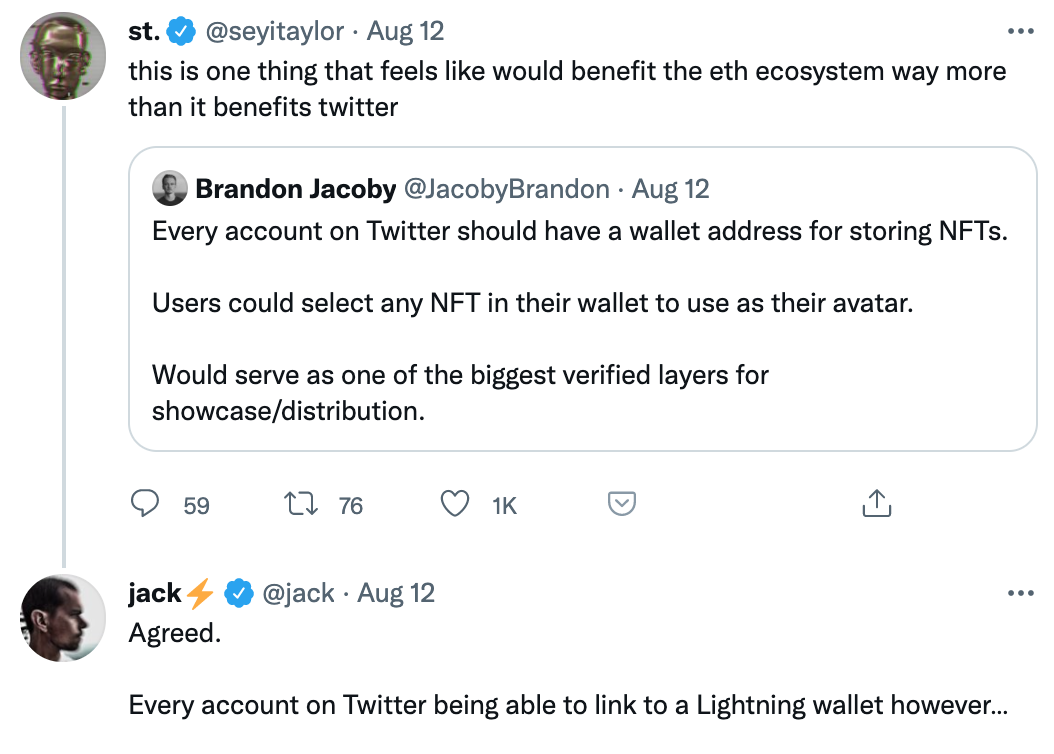Open more options for jack's reply
Viewport: 1054px width, 754px height.
[1020, 593]
